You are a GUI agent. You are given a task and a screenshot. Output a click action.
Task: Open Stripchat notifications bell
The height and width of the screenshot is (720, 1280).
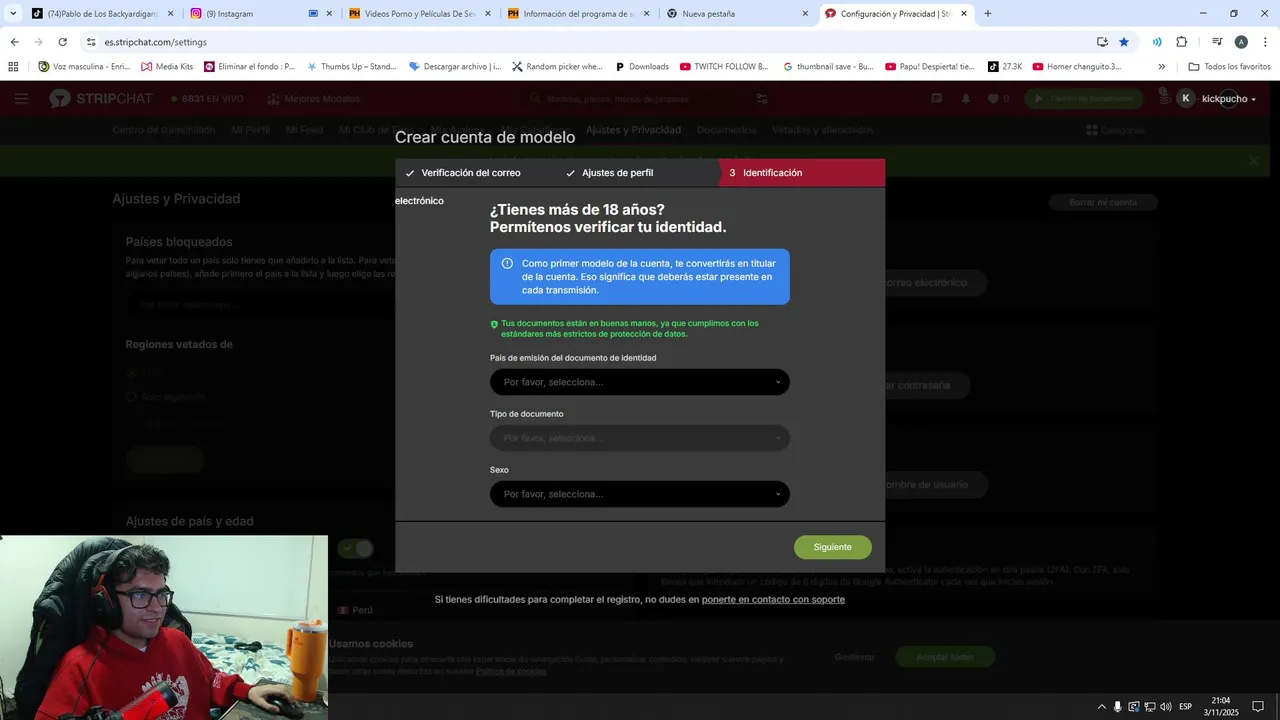pyautogui.click(x=966, y=99)
